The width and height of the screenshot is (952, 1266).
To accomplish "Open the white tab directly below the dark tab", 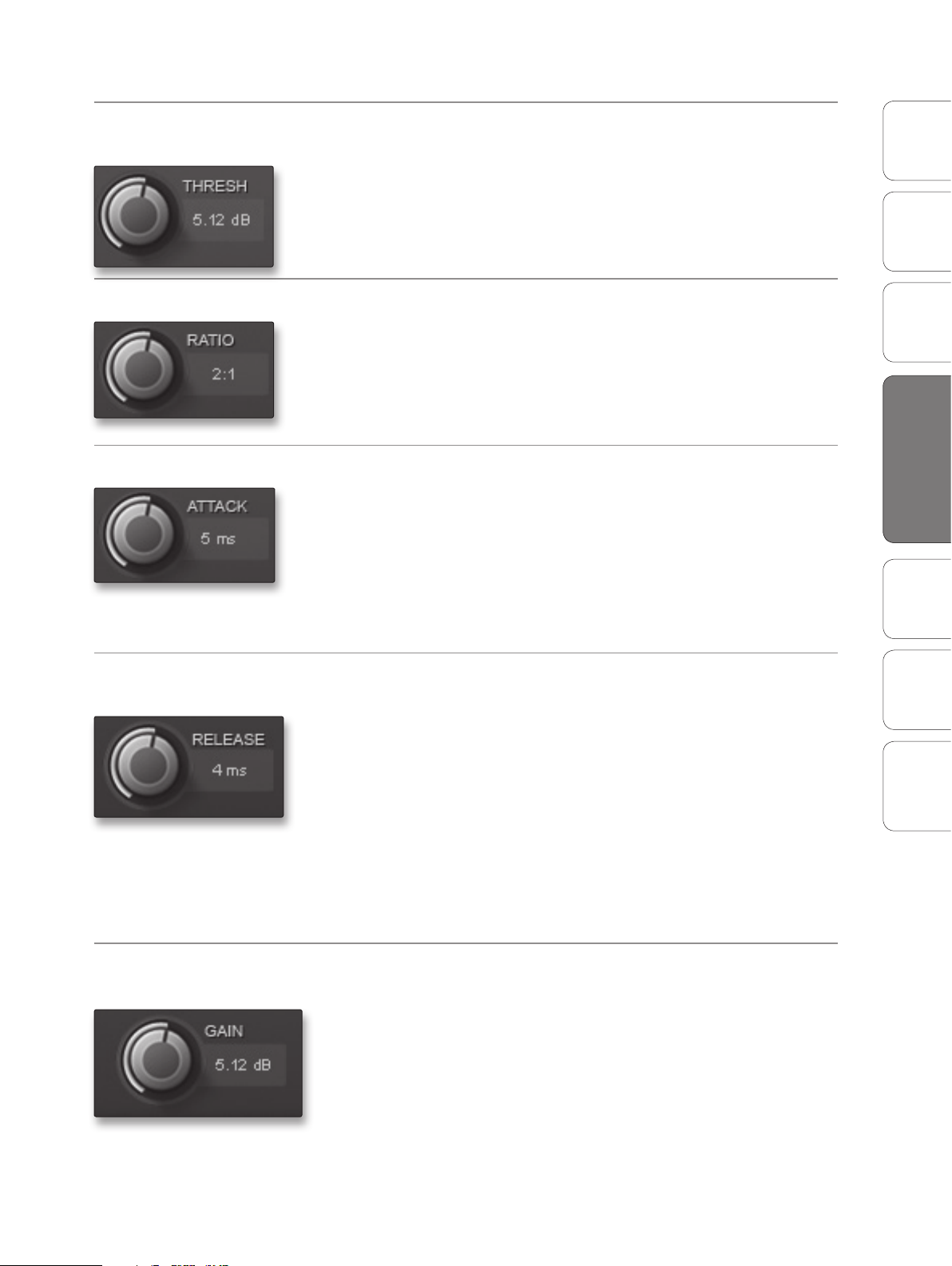I will tap(917, 598).
